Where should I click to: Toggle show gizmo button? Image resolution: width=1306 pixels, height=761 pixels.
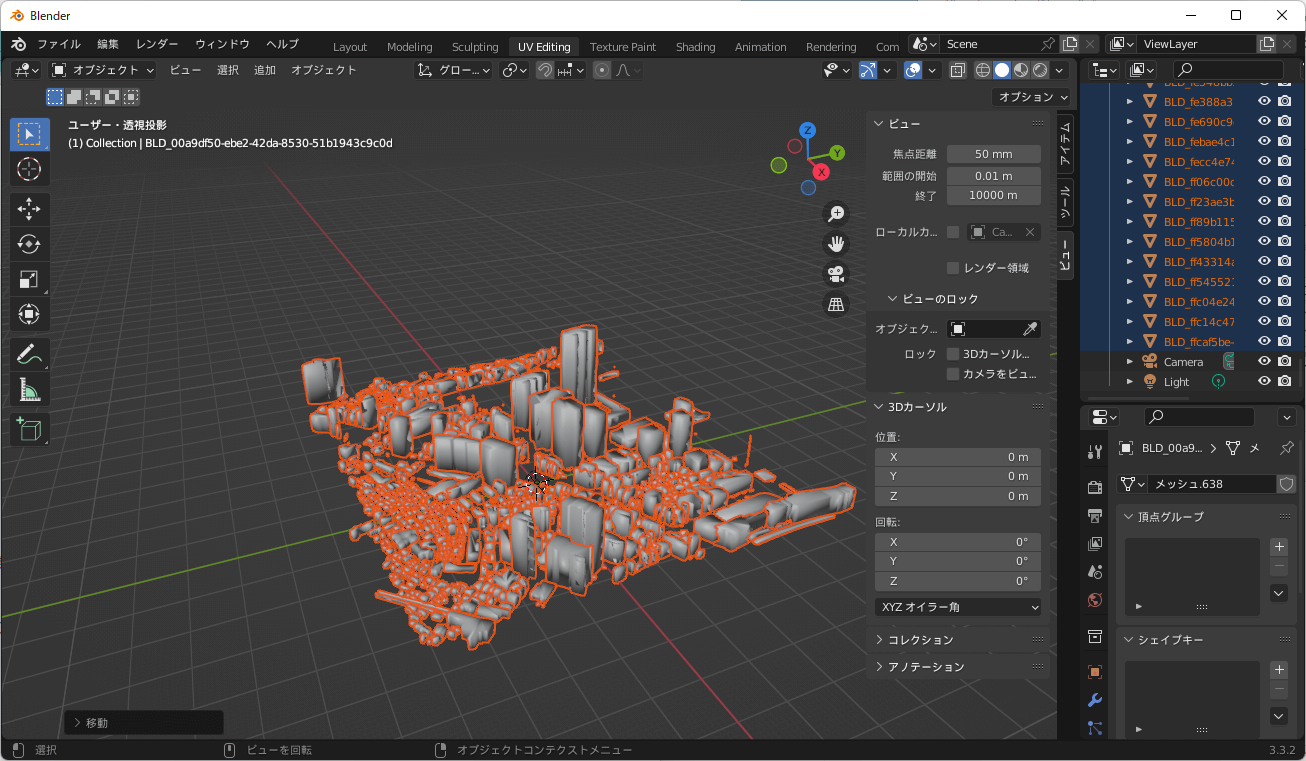pos(867,70)
